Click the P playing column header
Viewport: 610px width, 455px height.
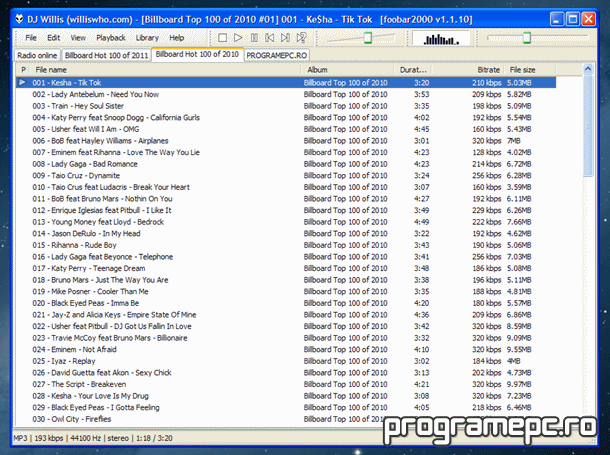(x=23, y=70)
